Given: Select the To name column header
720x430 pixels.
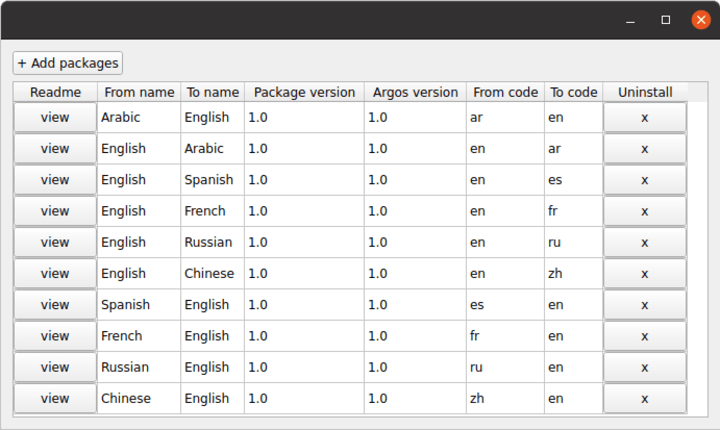Looking at the screenshot, I should 213,92.
